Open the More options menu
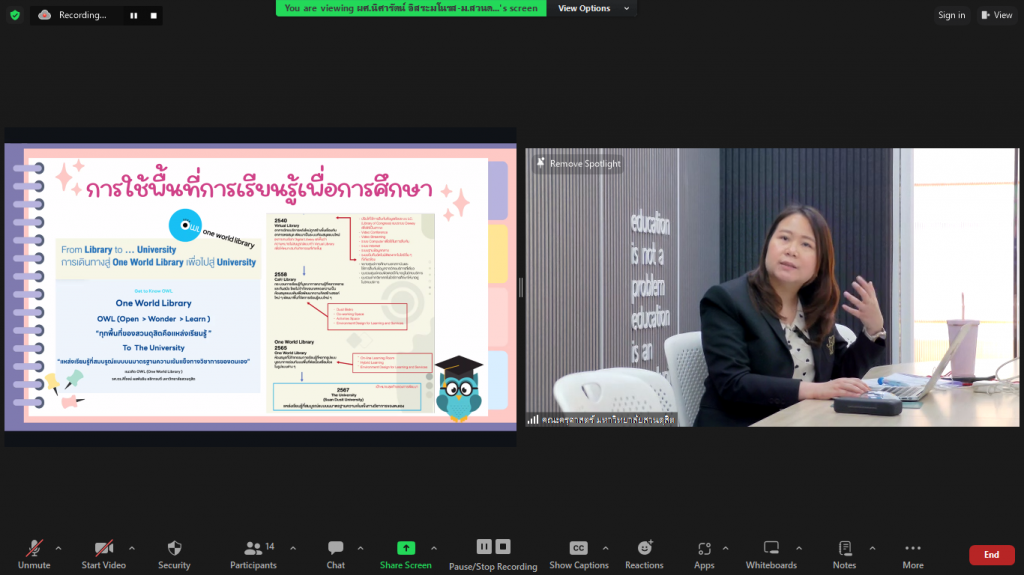The image size is (1024, 575). (x=912, y=549)
